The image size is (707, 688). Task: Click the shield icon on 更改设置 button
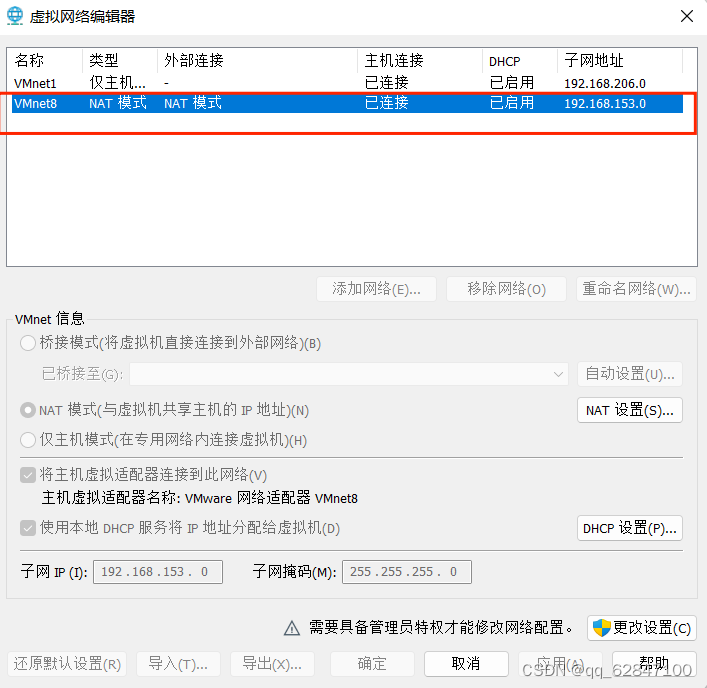coord(601,628)
